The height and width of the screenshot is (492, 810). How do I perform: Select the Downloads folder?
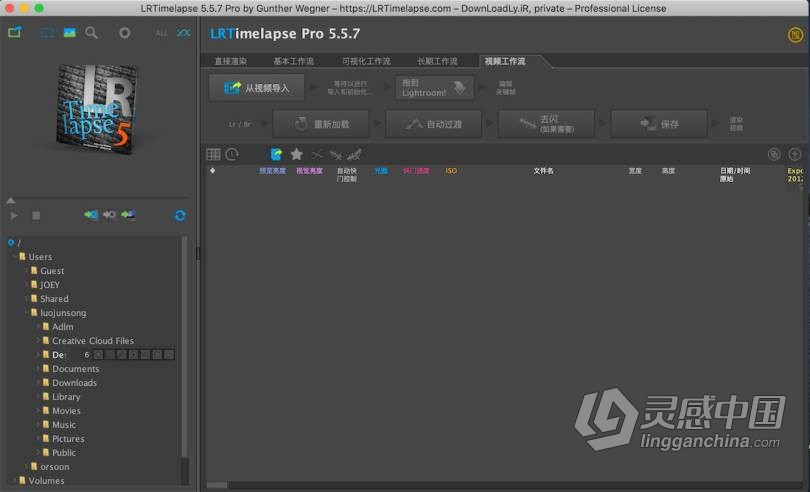pos(74,382)
